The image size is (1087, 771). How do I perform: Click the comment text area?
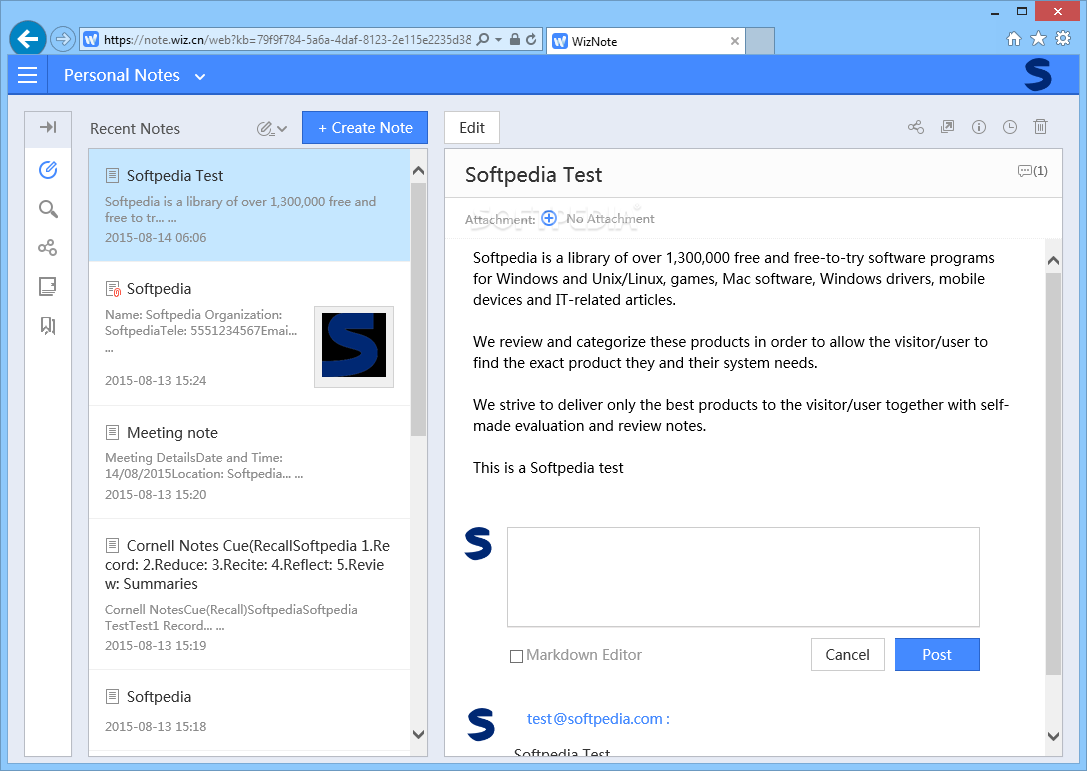743,577
